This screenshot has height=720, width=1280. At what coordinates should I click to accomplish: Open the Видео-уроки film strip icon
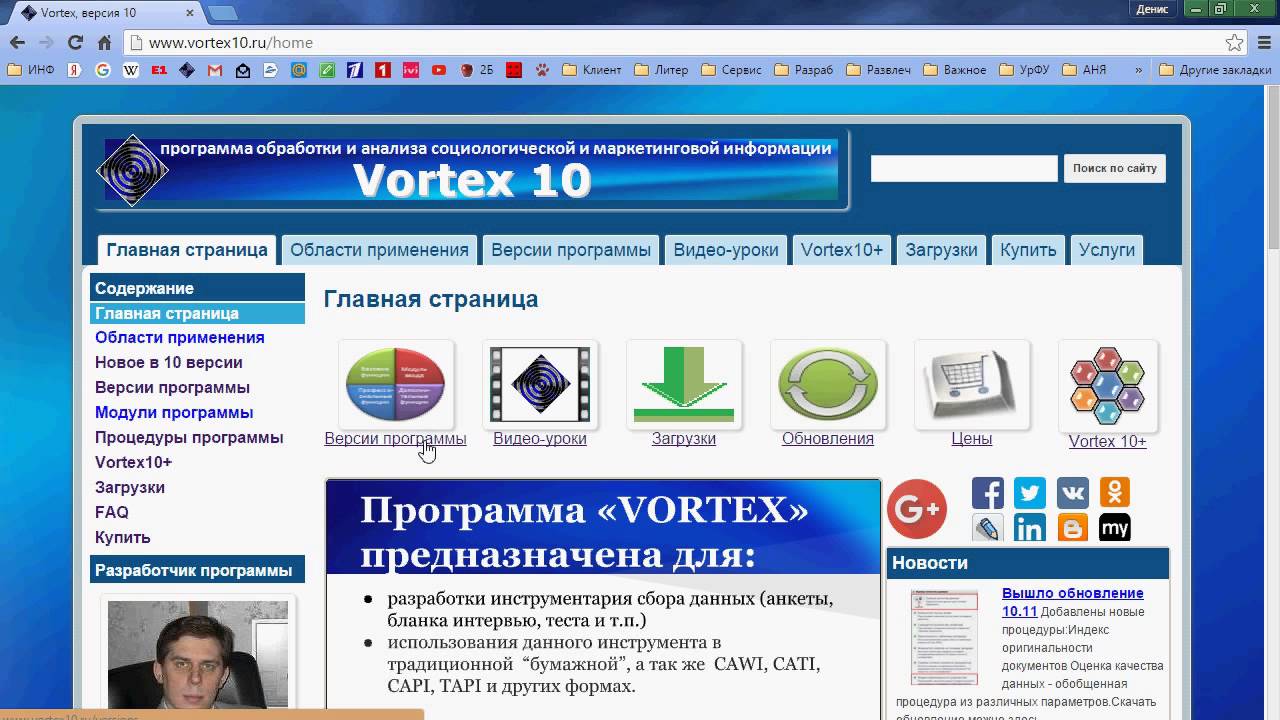click(540, 385)
